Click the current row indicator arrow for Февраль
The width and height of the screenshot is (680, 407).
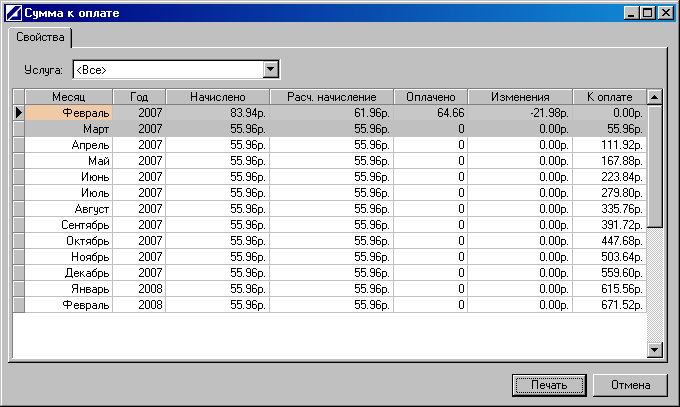(x=18, y=113)
